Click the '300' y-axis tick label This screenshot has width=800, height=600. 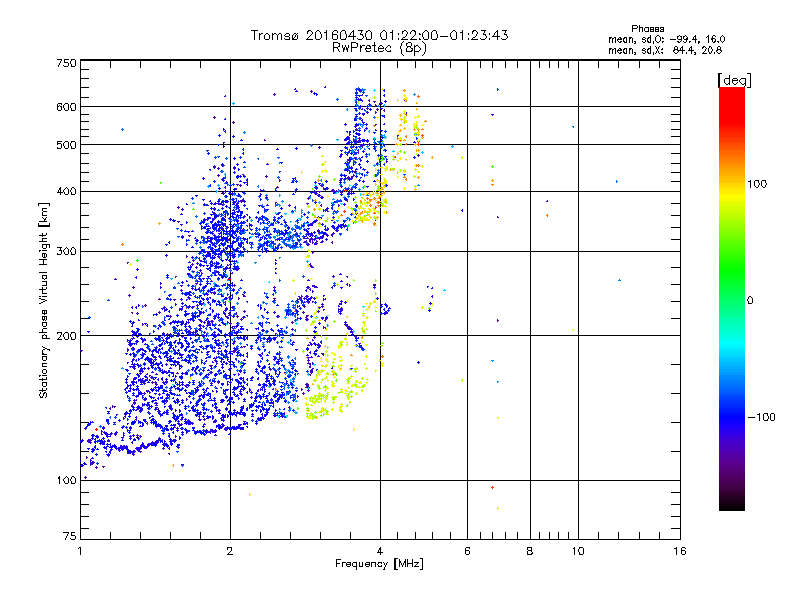click(x=66, y=252)
